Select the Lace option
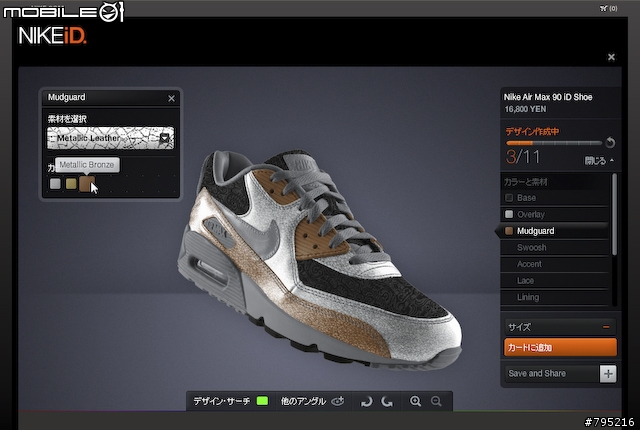The width and height of the screenshot is (640, 430). tap(555, 281)
